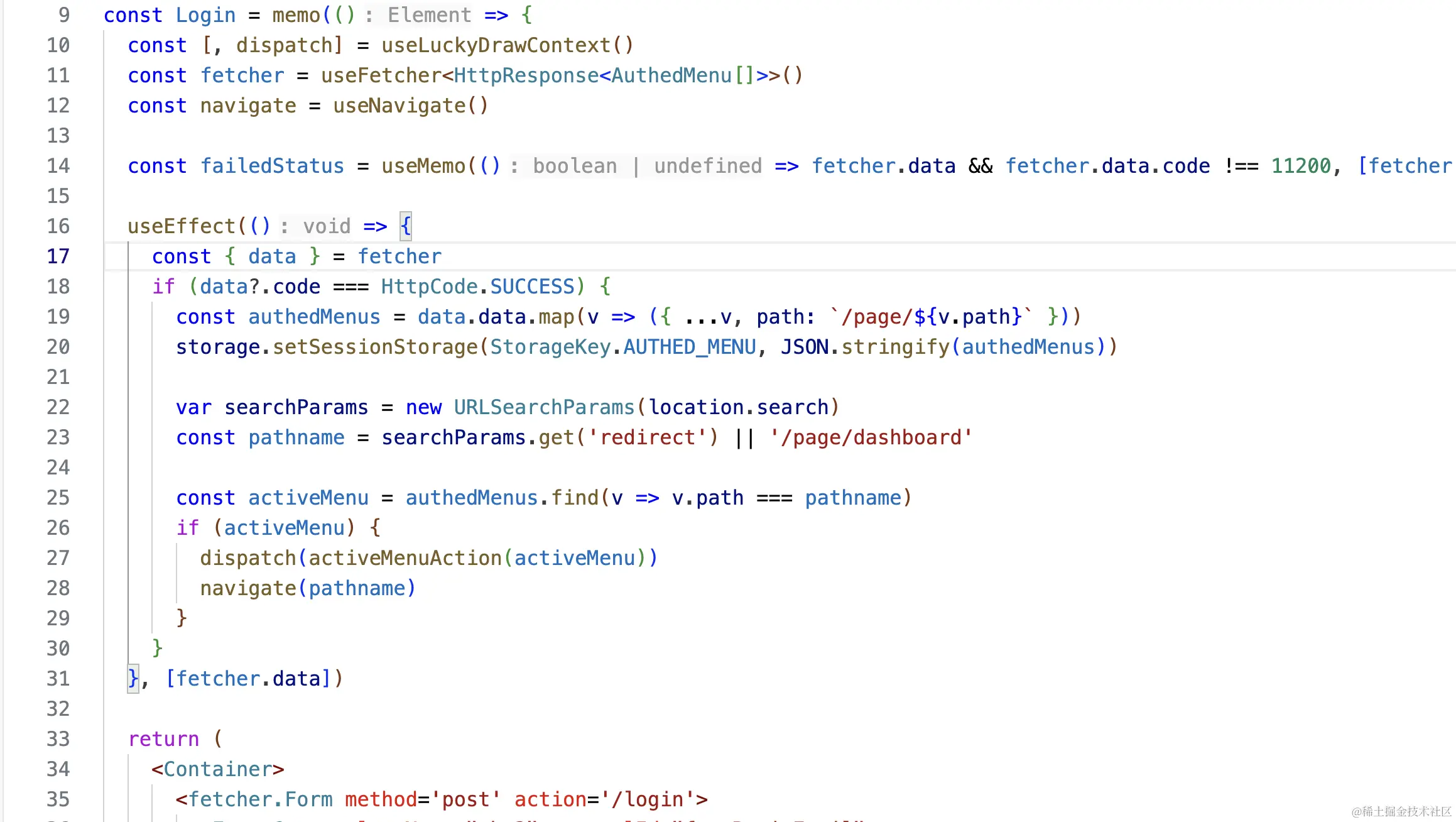Click the highlighted closing brace on line 31
This screenshot has width=1456, height=822.
pyautogui.click(x=133, y=679)
